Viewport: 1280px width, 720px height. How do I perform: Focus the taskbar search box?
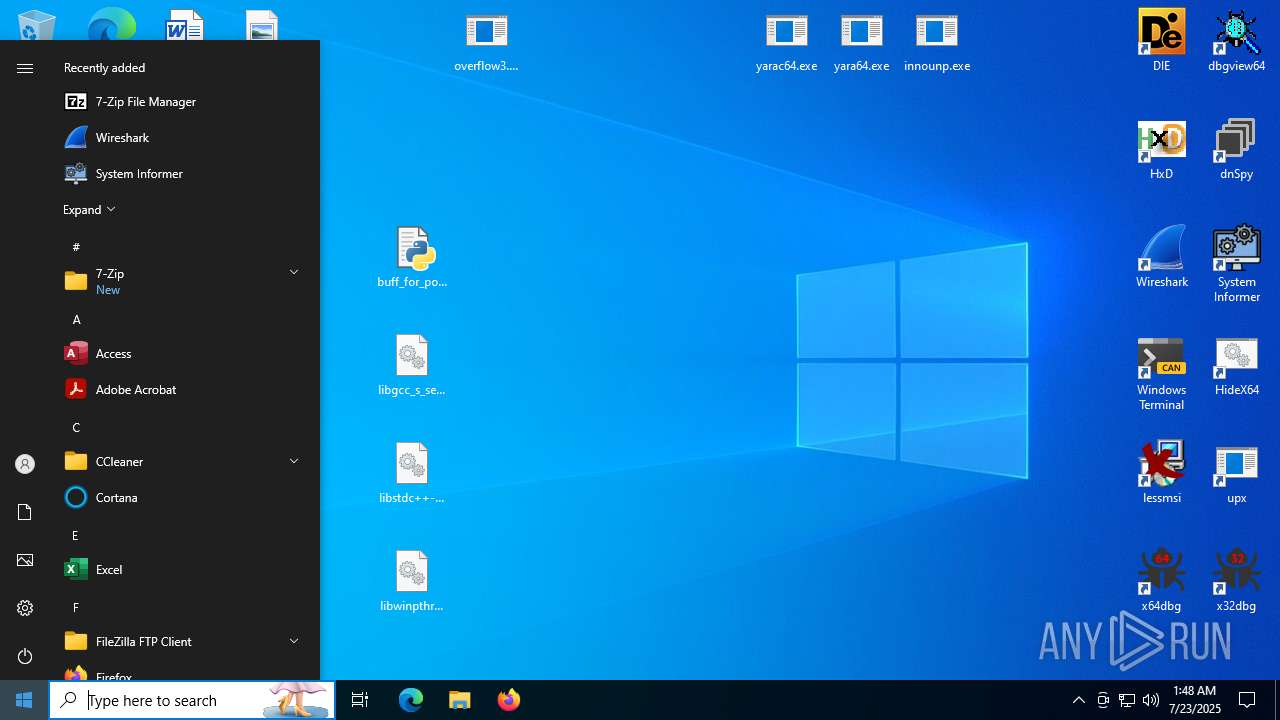[x=192, y=700]
